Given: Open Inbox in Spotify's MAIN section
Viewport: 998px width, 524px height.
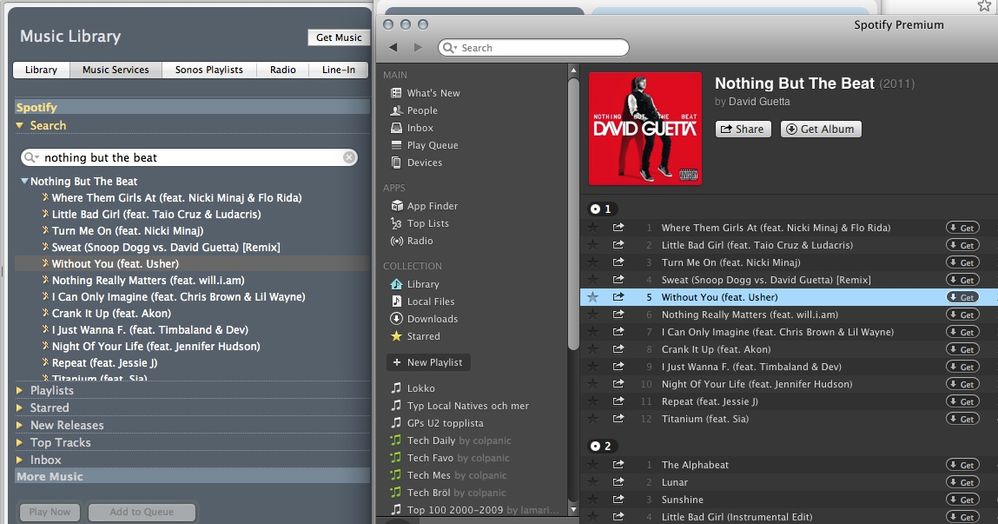Looking at the screenshot, I should pyautogui.click(x=412, y=128).
